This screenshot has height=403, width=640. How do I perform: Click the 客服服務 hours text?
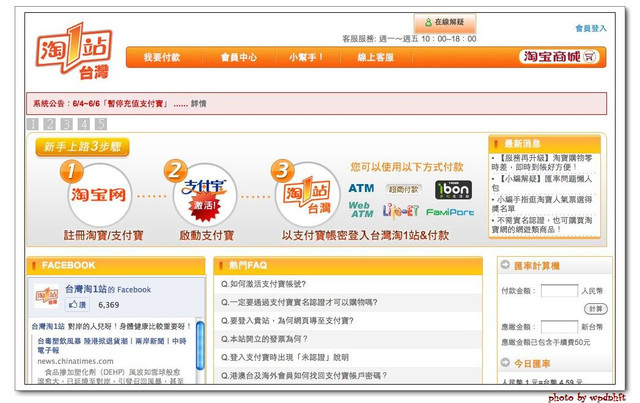point(409,39)
